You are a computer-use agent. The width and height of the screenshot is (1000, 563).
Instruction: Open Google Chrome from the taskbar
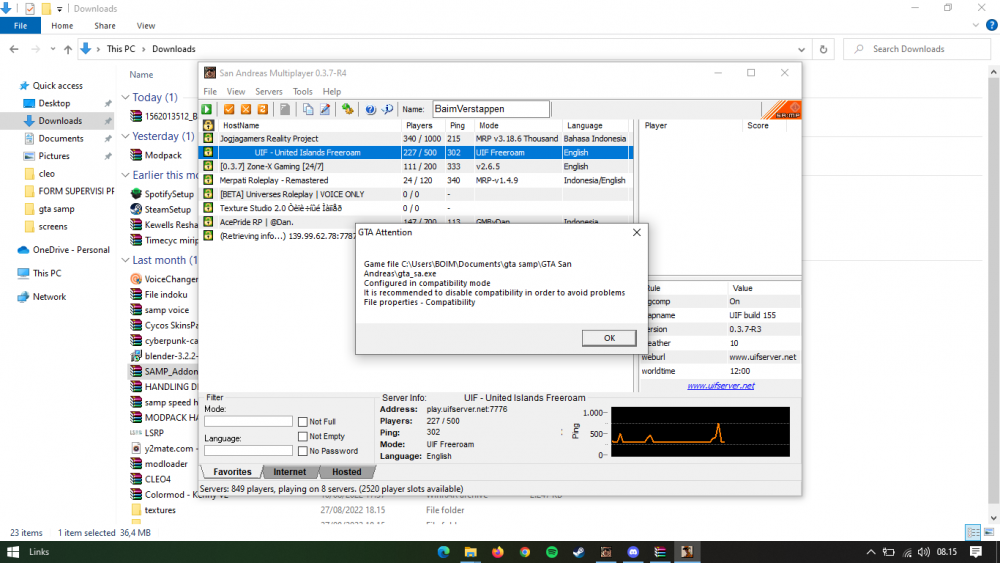525,552
